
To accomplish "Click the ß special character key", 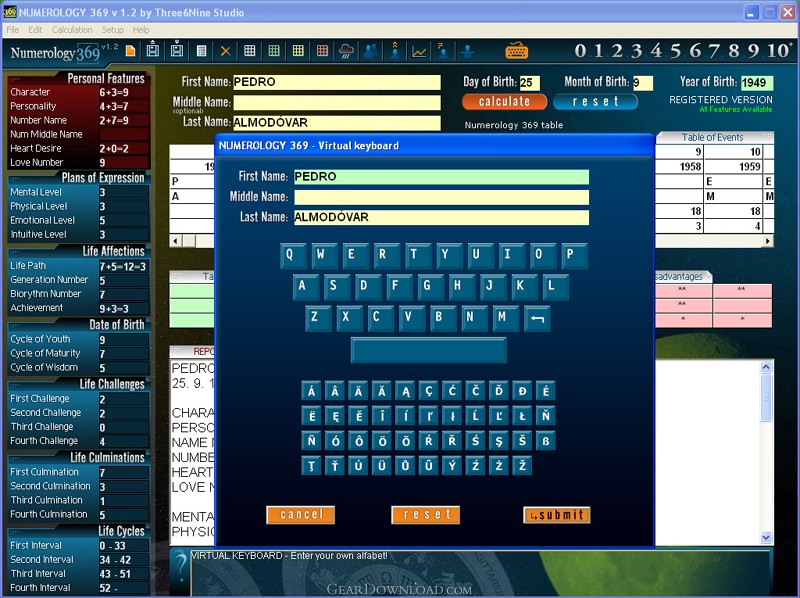I will point(545,441).
